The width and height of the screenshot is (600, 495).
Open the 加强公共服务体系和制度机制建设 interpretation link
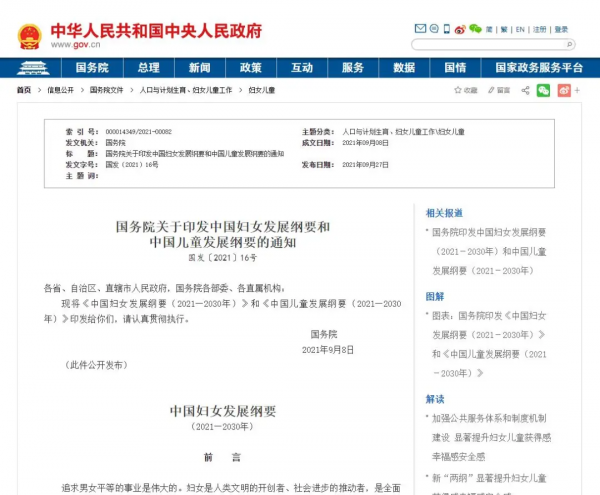coord(491,437)
